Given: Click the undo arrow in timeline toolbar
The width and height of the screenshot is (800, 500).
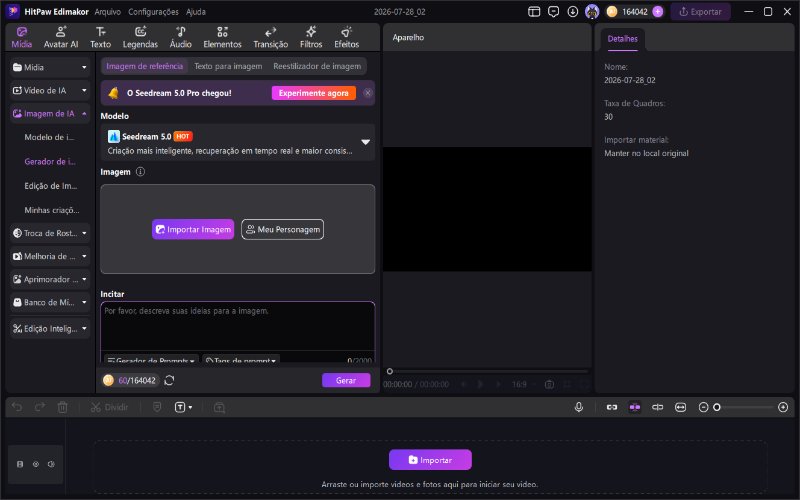Looking at the screenshot, I should pyautogui.click(x=17, y=407).
